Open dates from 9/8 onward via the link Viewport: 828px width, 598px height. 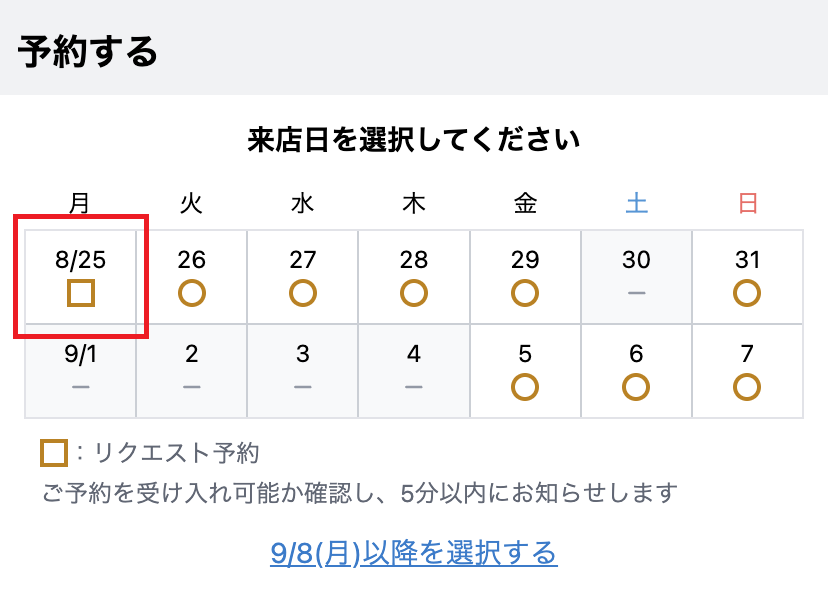(x=414, y=550)
